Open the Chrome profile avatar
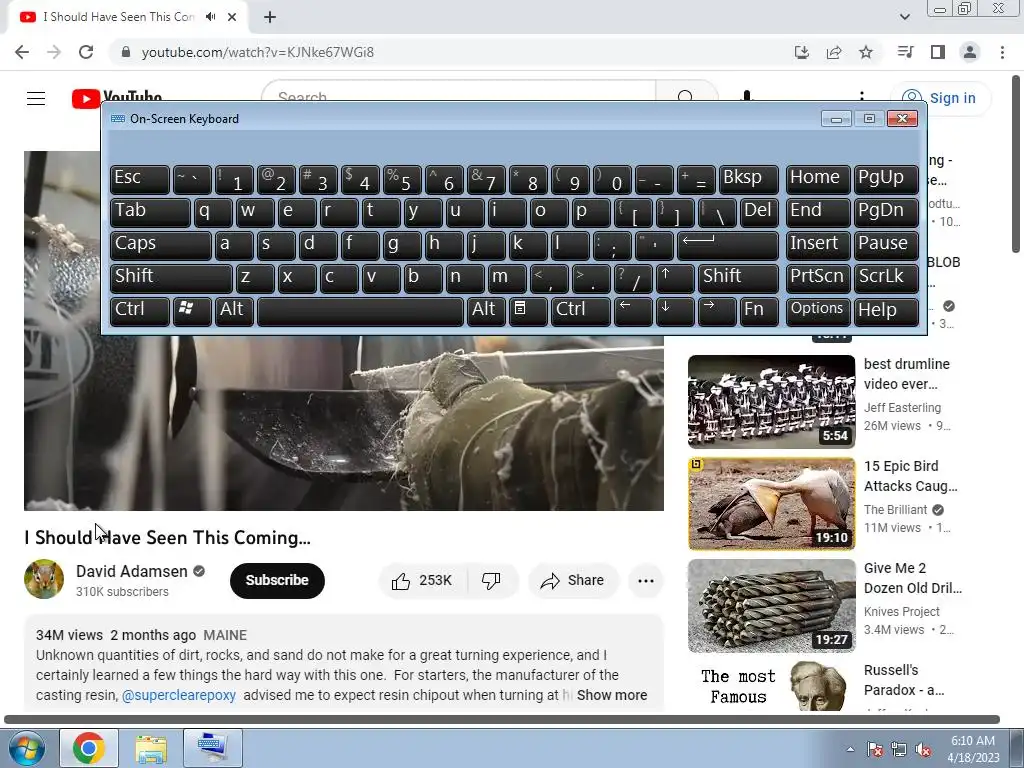The width and height of the screenshot is (1024, 768). [970, 52]
